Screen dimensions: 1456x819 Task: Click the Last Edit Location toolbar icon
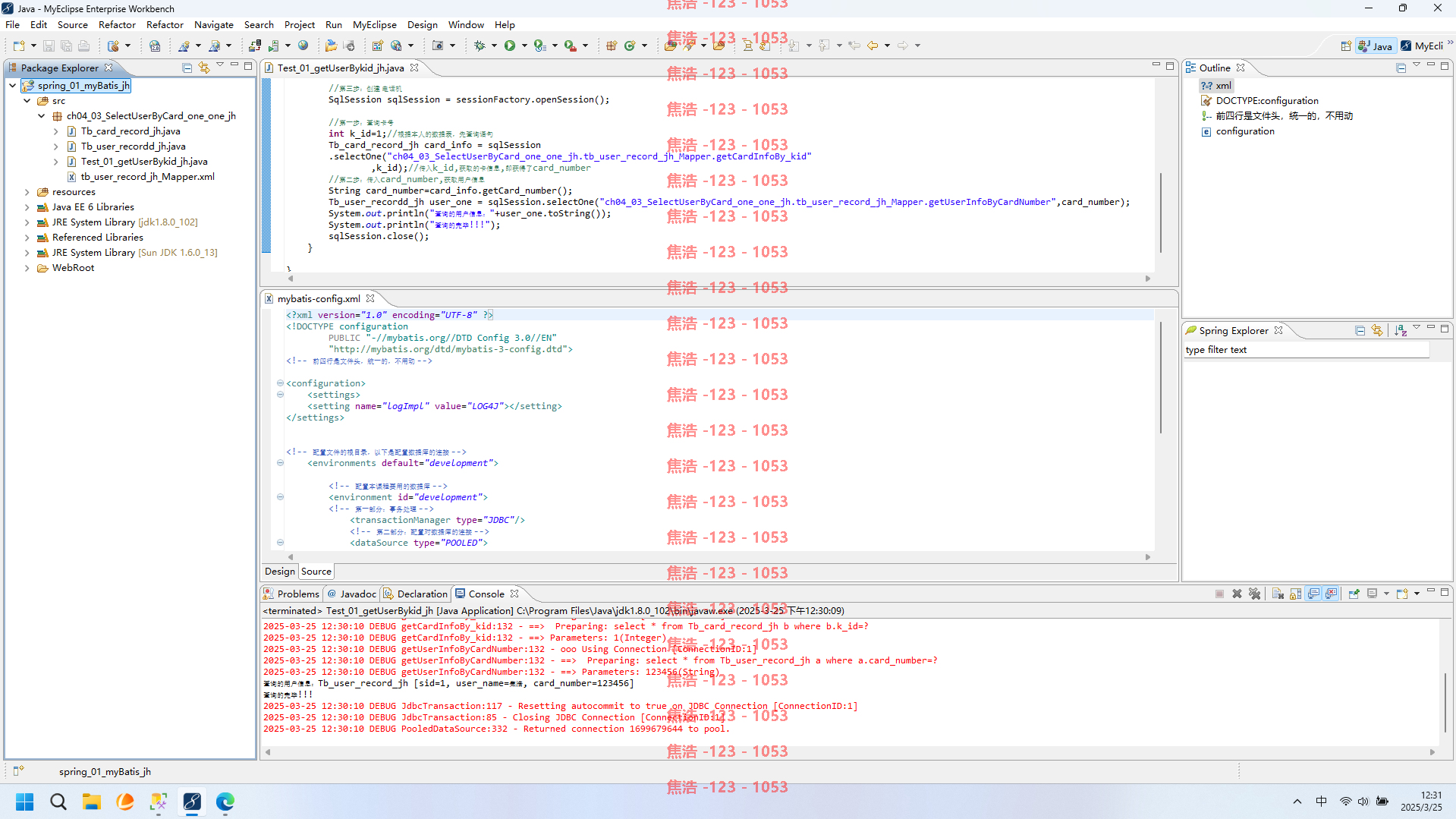pyautogui.click(x=854, y=46)
